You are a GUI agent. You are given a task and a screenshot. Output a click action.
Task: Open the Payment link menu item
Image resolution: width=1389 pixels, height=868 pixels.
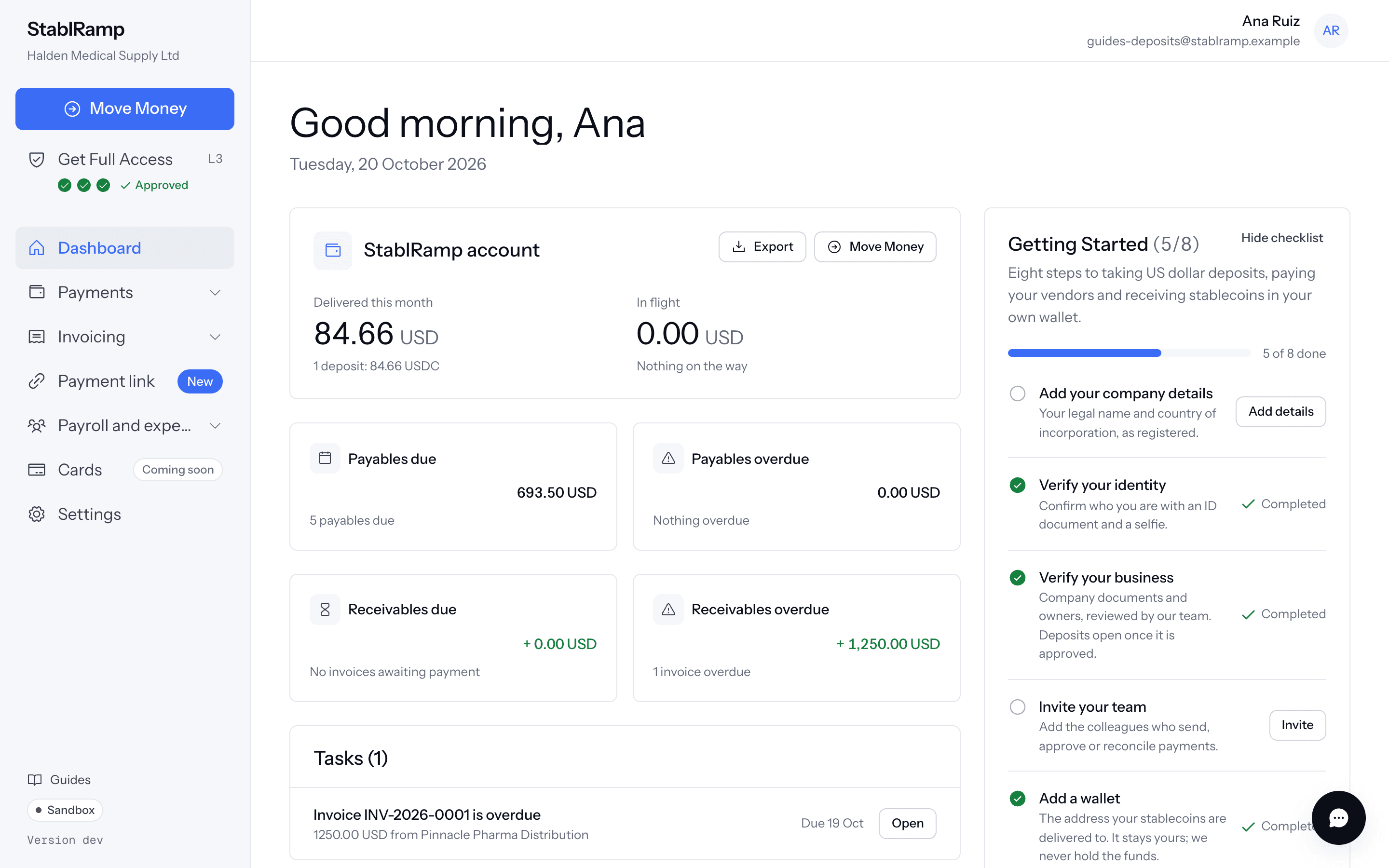point(124,381)
